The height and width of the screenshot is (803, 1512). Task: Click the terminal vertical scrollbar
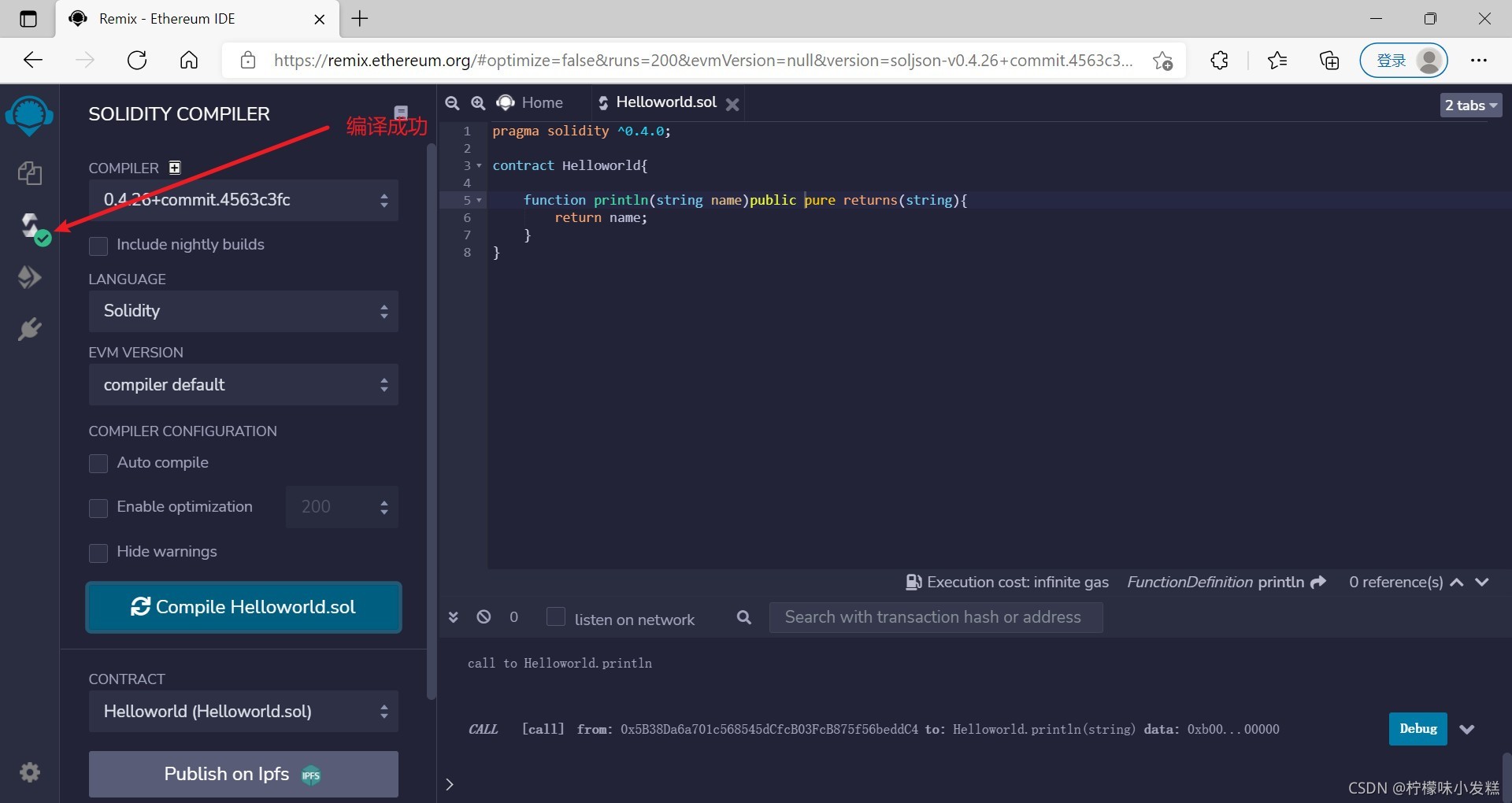click(1506, 775)
